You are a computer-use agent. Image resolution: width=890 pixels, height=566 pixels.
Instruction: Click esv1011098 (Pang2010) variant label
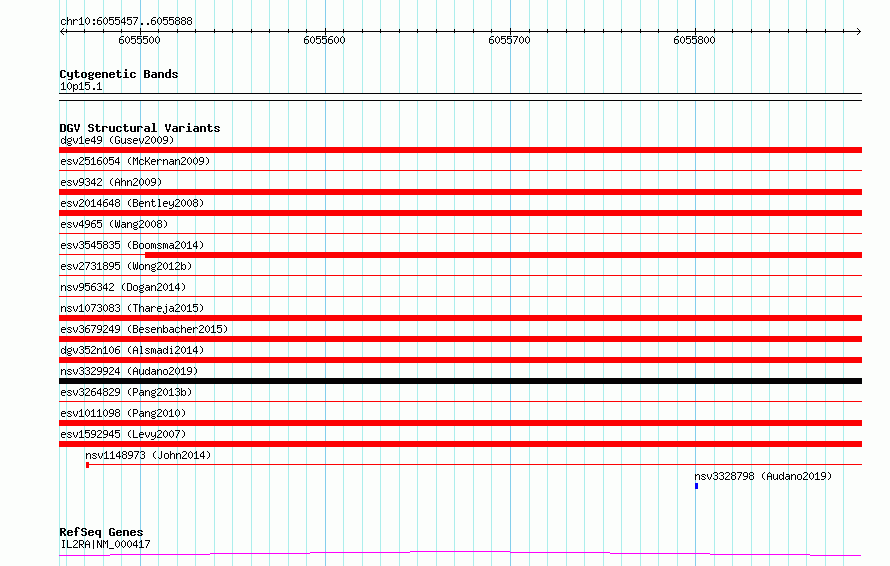click(x=123, y=413)
